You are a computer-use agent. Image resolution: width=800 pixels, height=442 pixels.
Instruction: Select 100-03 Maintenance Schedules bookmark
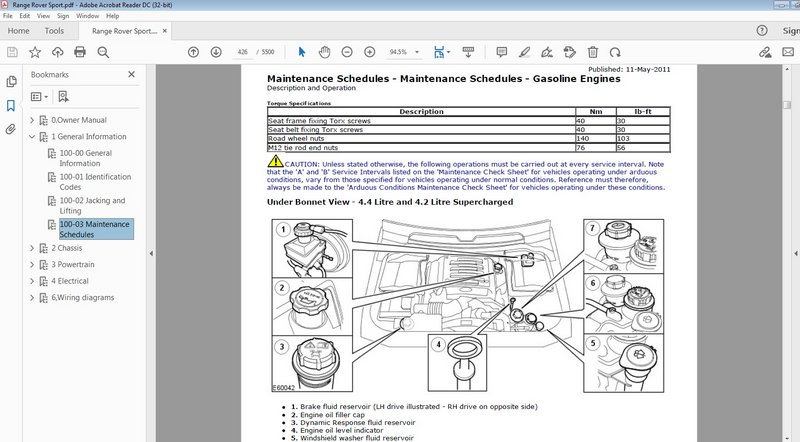(x=96, y=229)
